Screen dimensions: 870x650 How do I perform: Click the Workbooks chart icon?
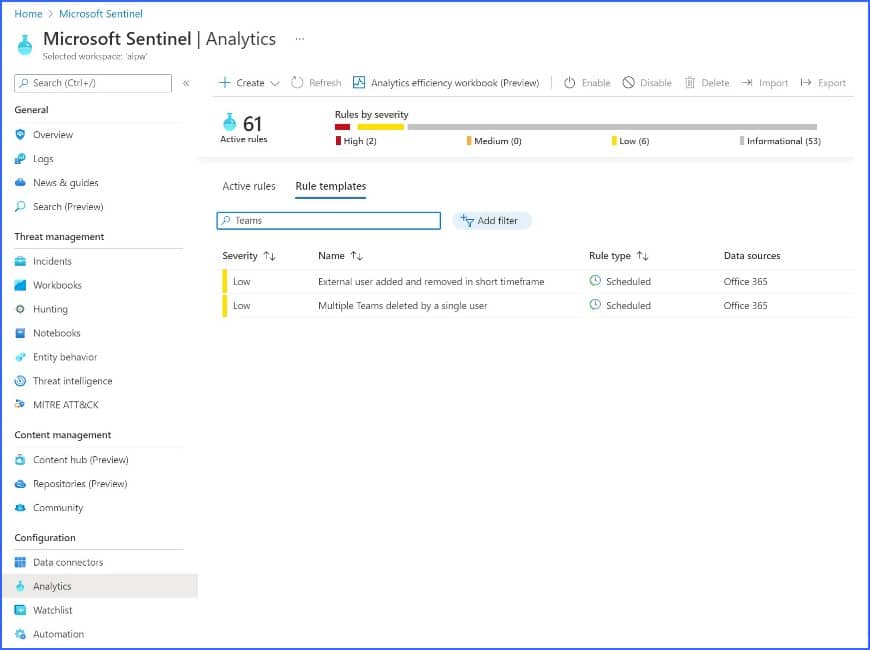point(21,285)
